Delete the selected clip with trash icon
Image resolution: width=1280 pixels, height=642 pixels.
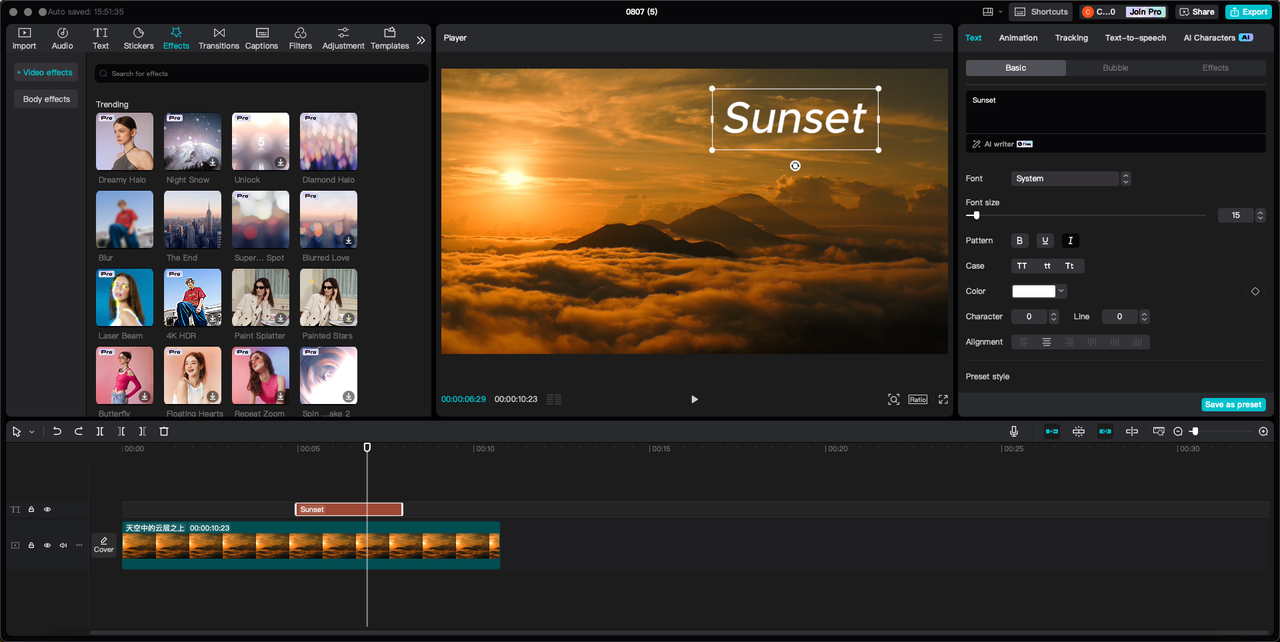click(164, 431)
